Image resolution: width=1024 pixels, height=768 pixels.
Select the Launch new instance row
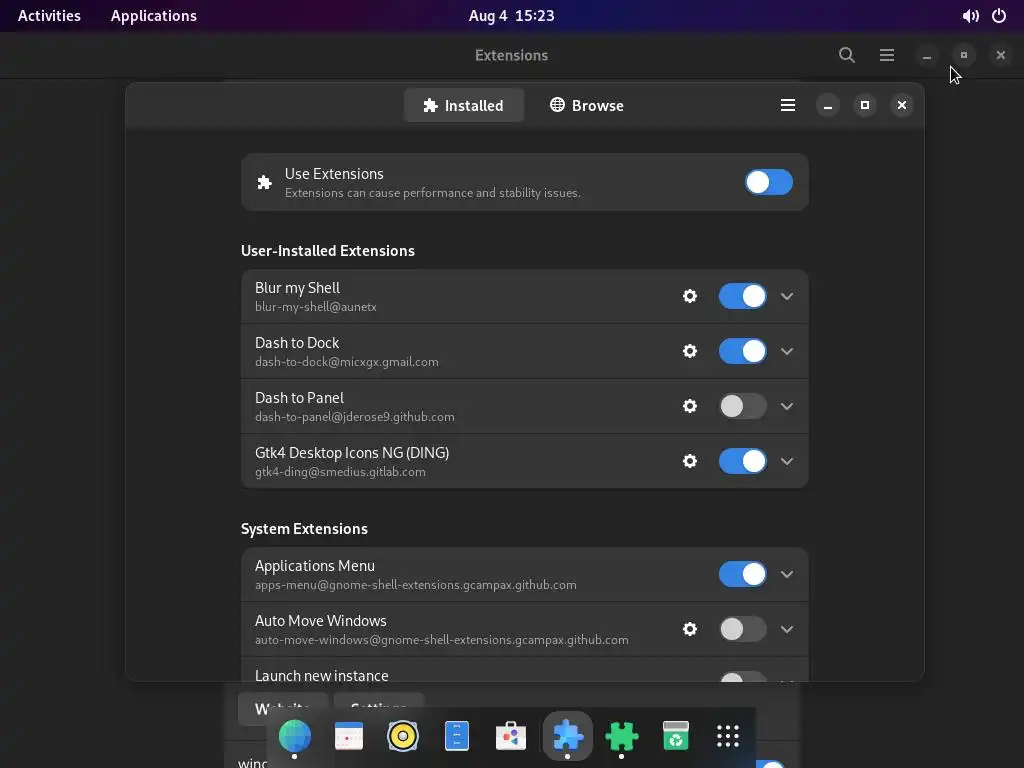pos(524,670)
